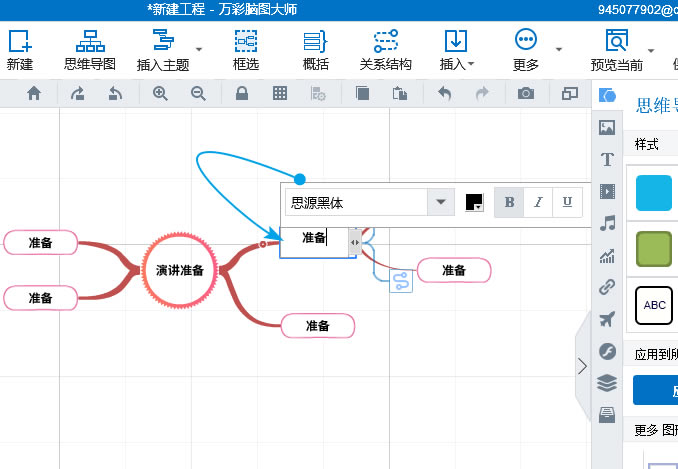Click the small circle on the branch connector
The height and width of the screenshot is (469, 678).
(x=262, y=244)
